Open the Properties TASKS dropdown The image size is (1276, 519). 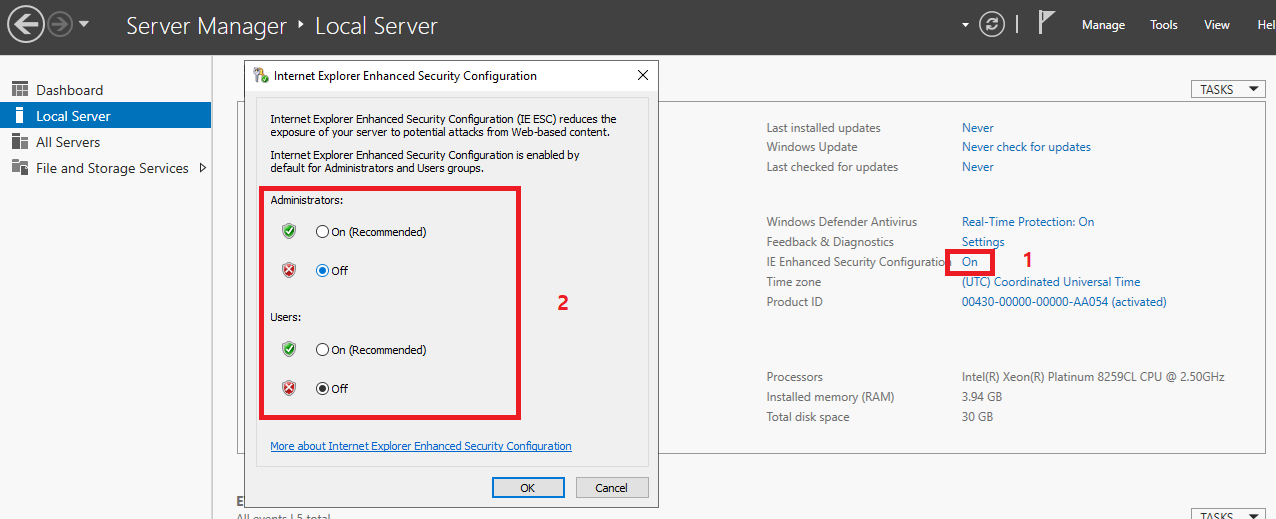1228,89
